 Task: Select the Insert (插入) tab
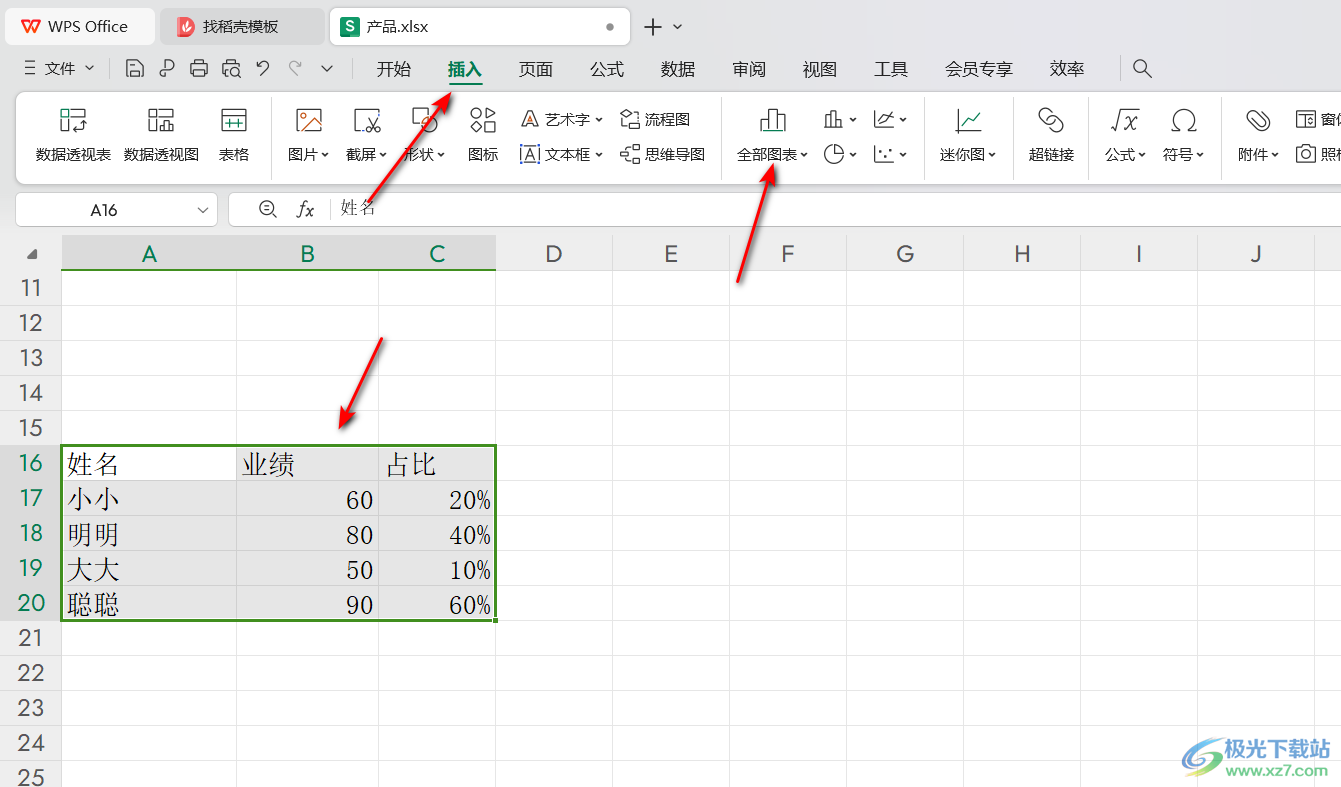coord(465,69)
